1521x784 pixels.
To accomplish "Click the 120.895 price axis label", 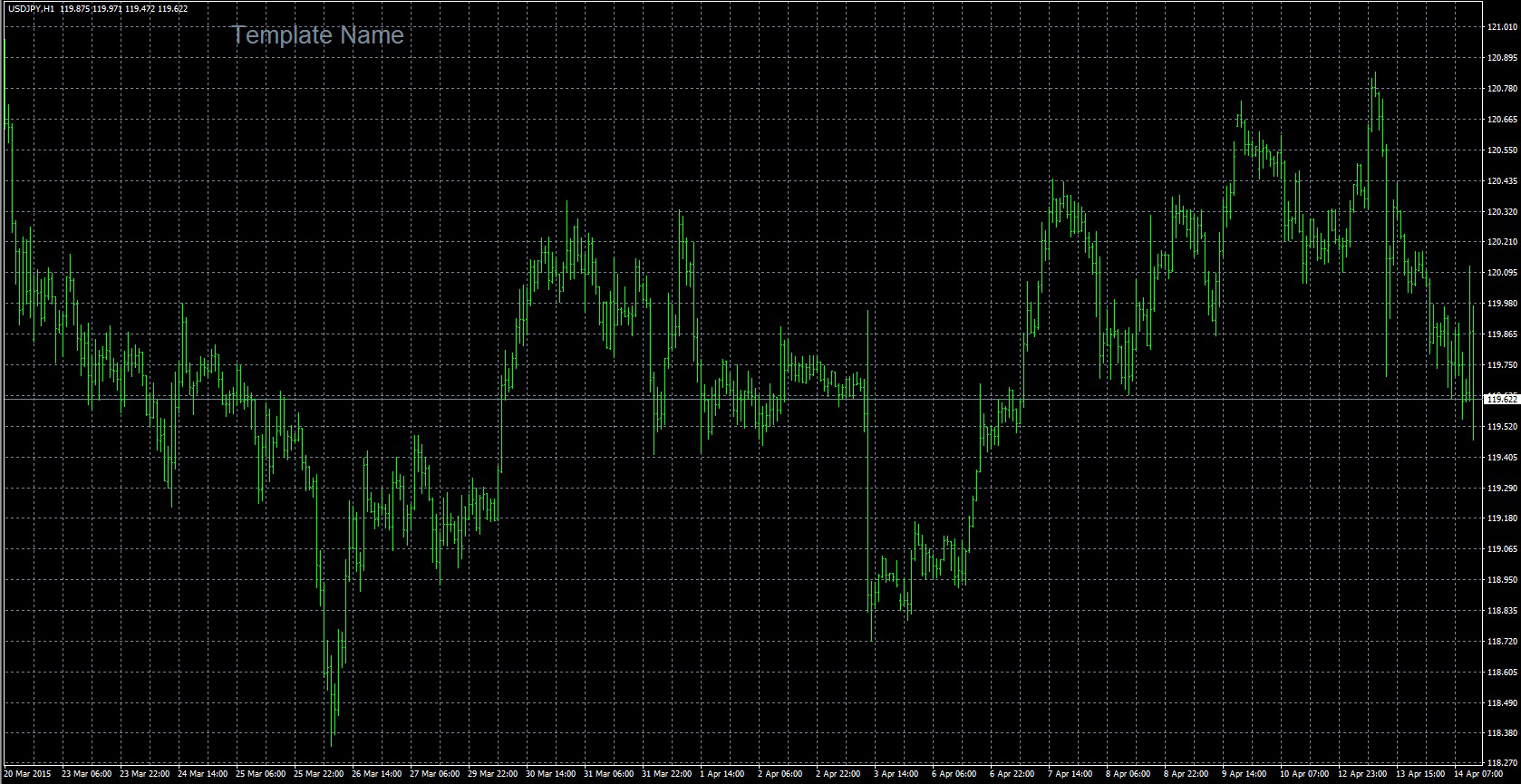I will pos(1502,58).
